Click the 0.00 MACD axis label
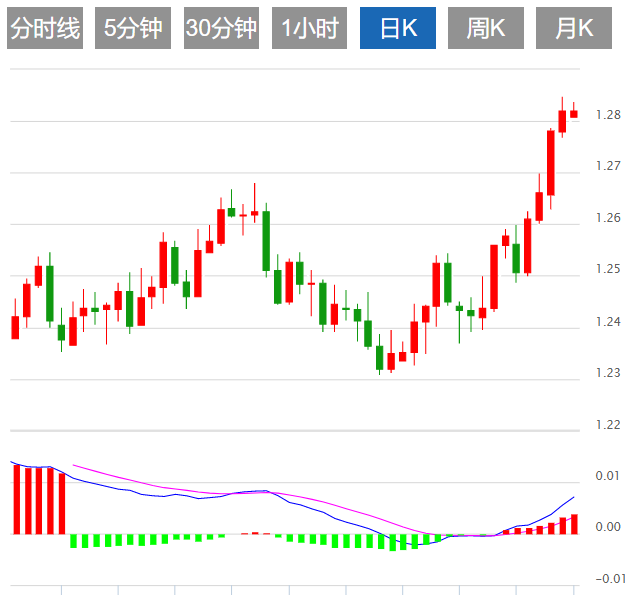This screenshot has width=635, height=595. (x=608, y=527)
